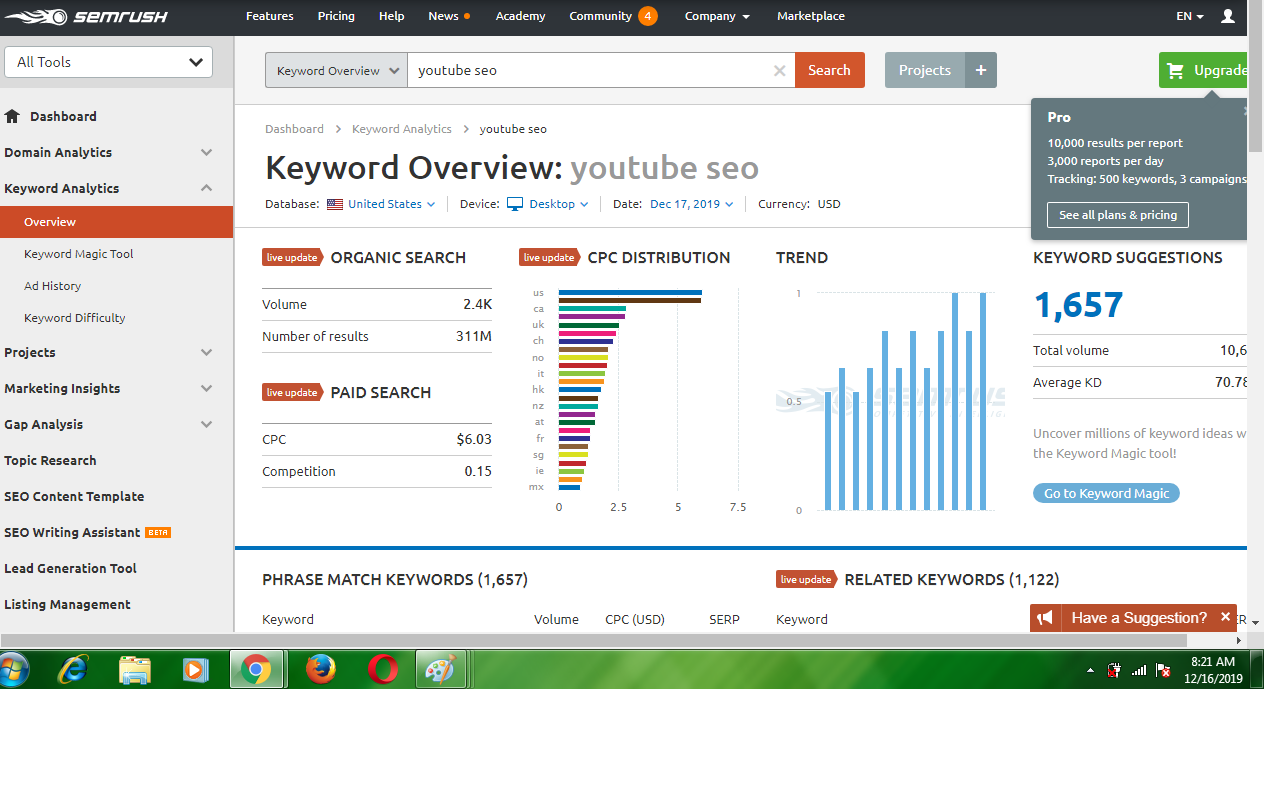Open the Keyword Overview search type dropdown
Screen dimensions: 1280x800
[336, 71]
